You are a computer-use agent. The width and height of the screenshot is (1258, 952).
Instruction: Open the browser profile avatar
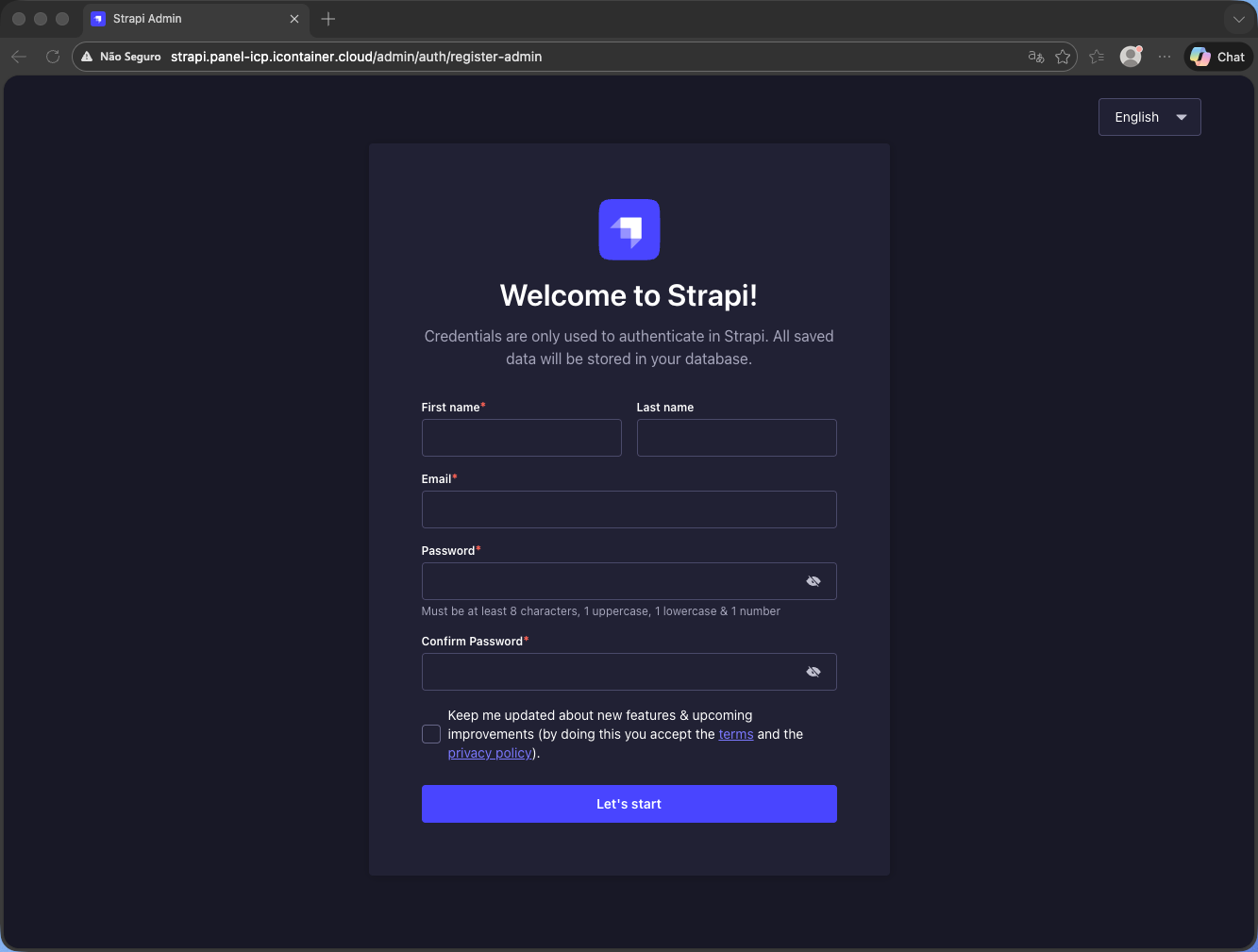click(1131, 57)
